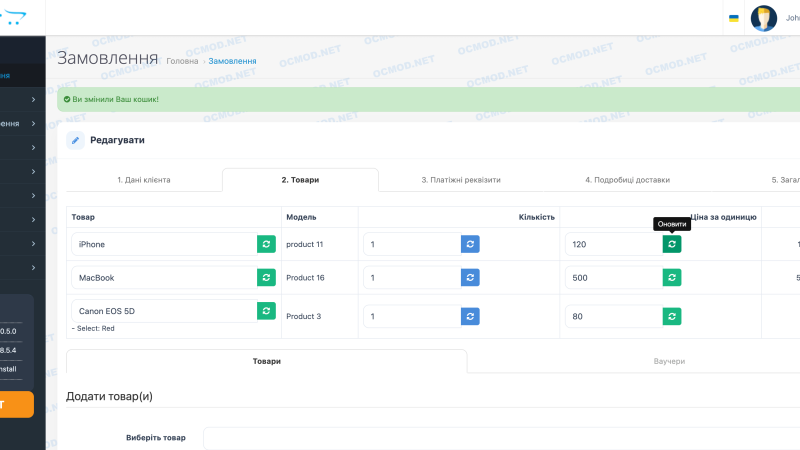Viewport: 800px width, 450px height.
Task: Refresh the iPhone product name
Action: (266, 244)
